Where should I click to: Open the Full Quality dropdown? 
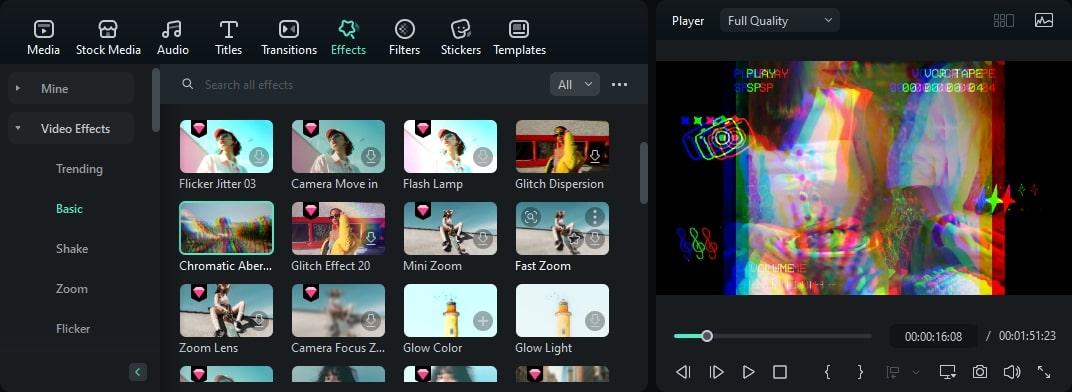click(779, 21)
